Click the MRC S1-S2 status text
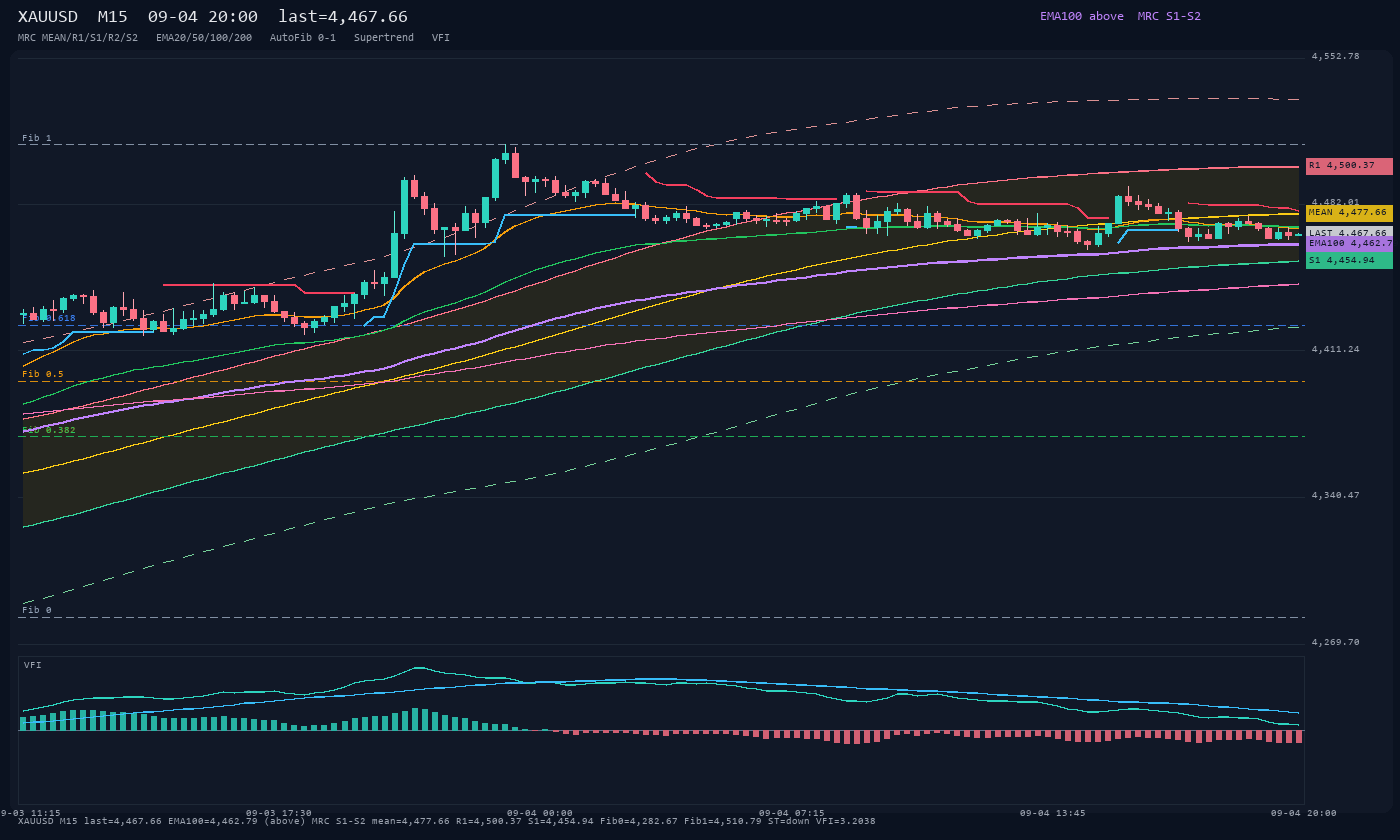Image resolution: width=1400 pixels, height=840 pixels. point(1169,16)
